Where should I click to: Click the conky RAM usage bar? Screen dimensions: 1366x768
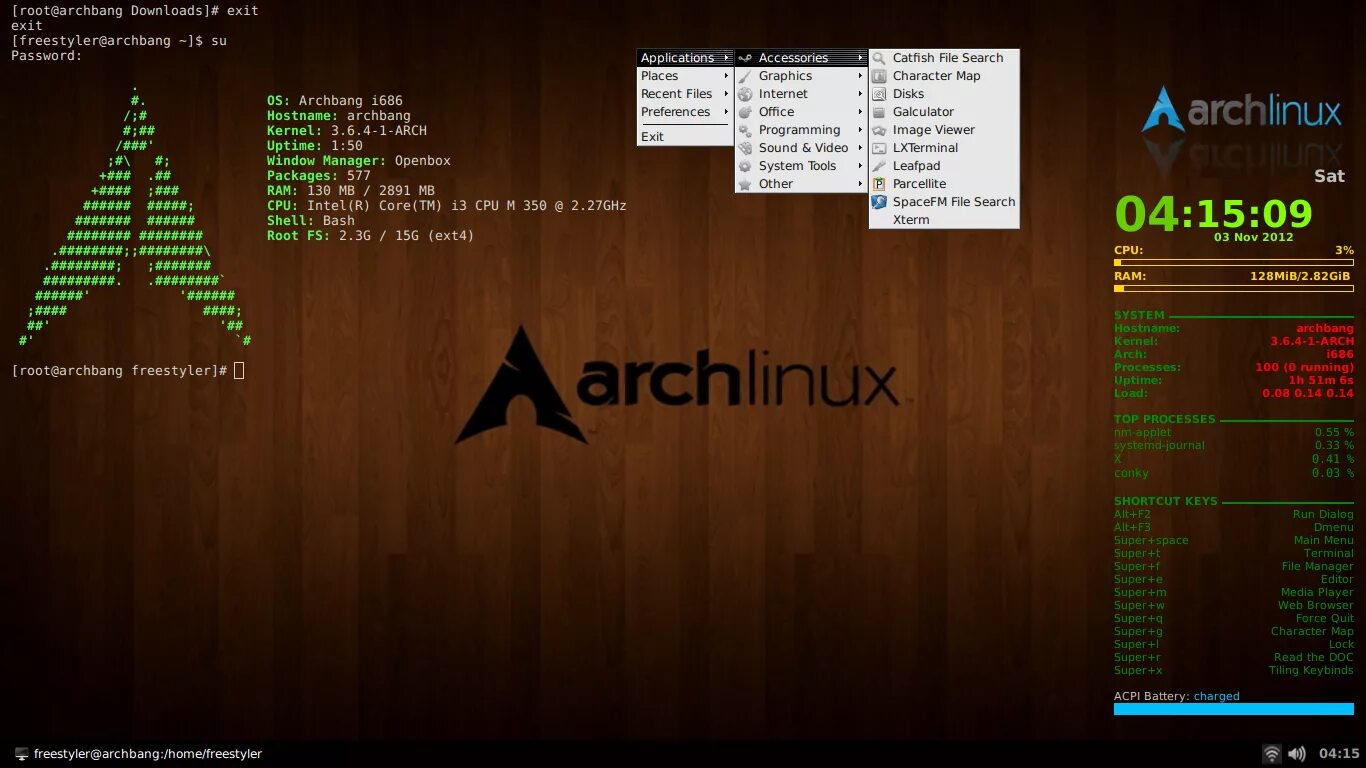(1234, 289)
